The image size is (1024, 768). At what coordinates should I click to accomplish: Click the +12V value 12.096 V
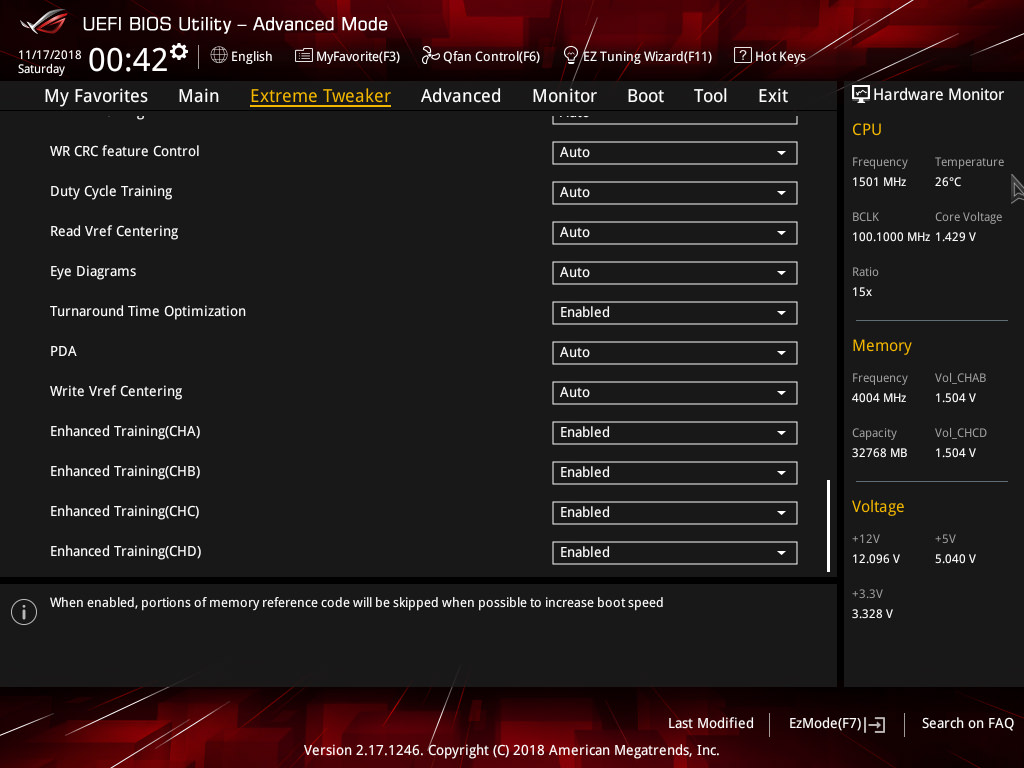point(876,559)
